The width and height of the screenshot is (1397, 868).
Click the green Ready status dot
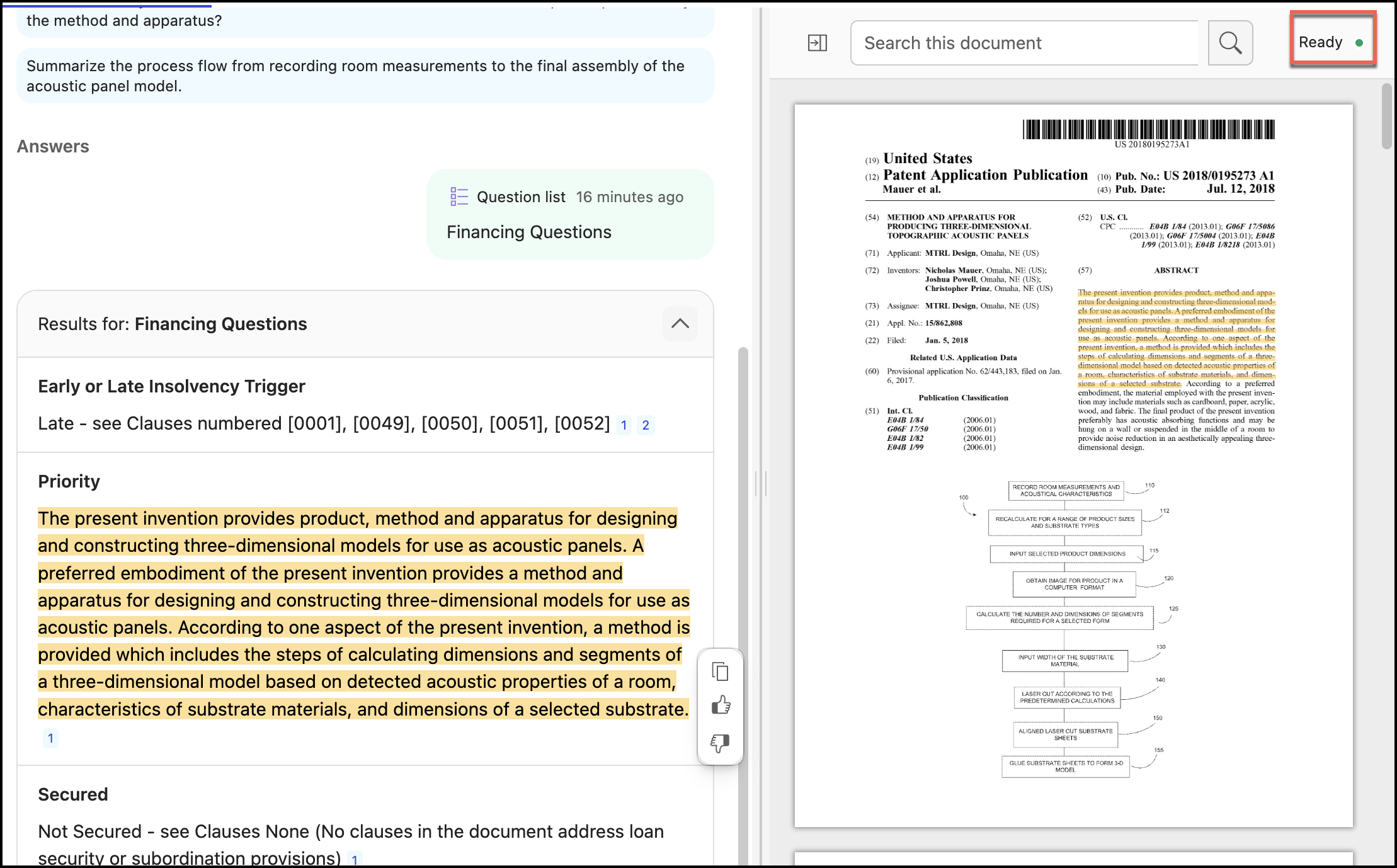coord(1359,43)
